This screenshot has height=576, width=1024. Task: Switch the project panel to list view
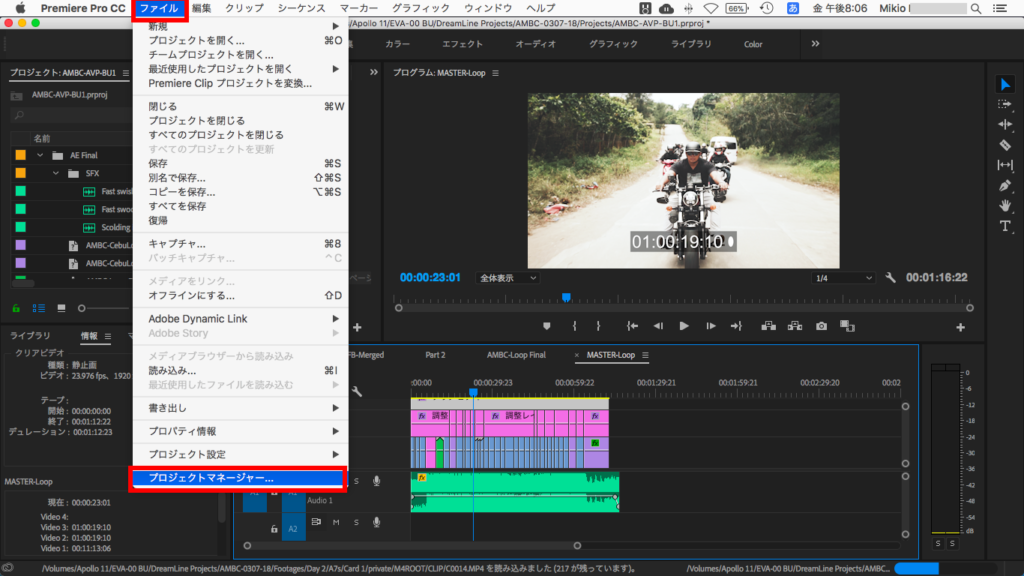tap(39, 308)
